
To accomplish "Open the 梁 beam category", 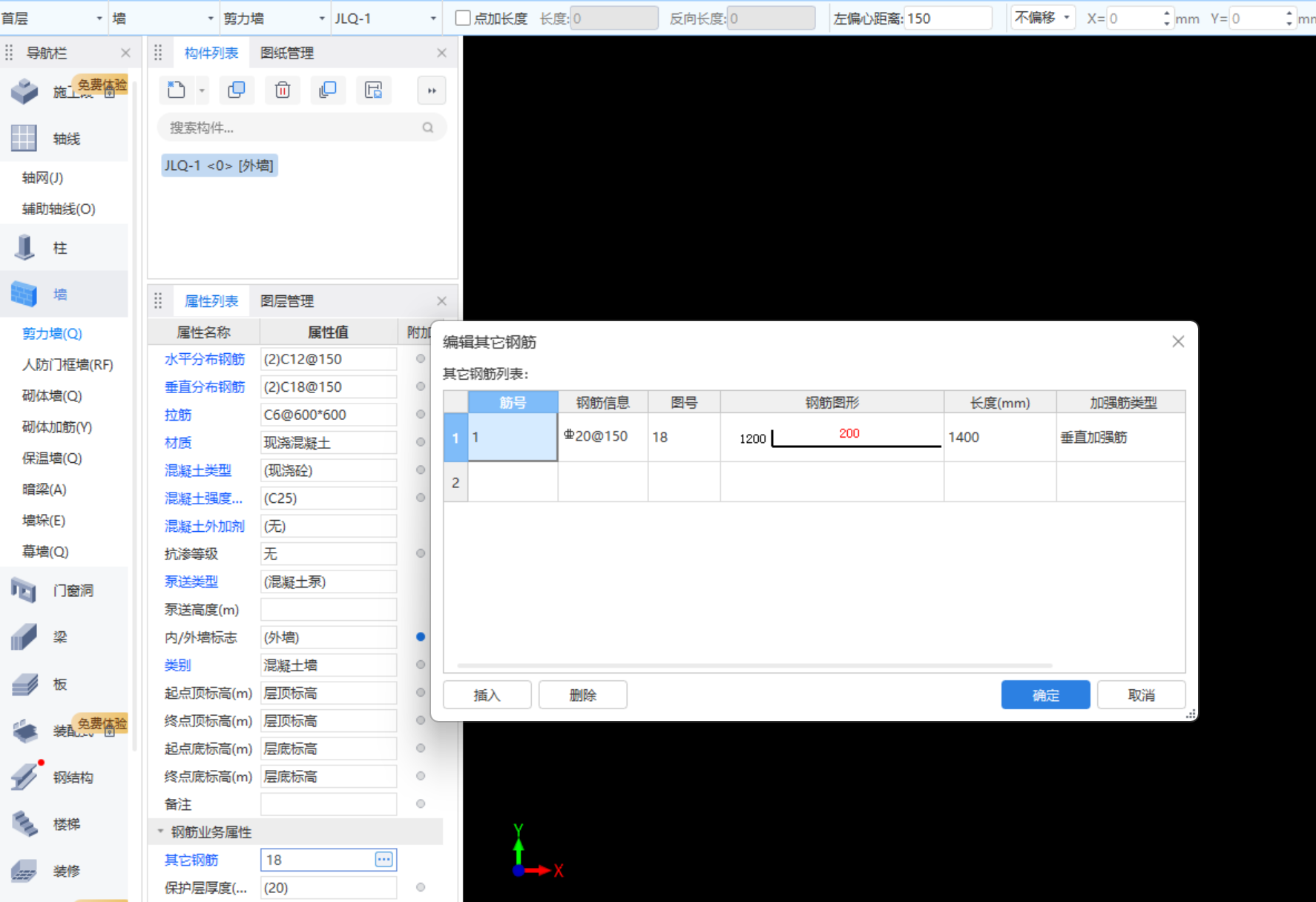I will [65, 637].
